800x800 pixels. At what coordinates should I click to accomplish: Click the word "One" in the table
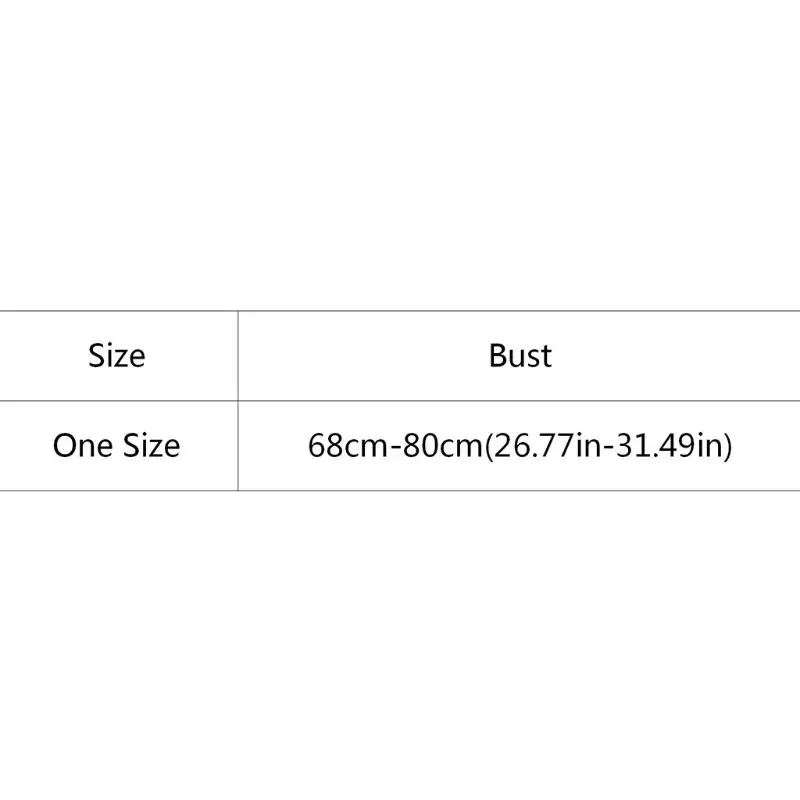(84, 445)
